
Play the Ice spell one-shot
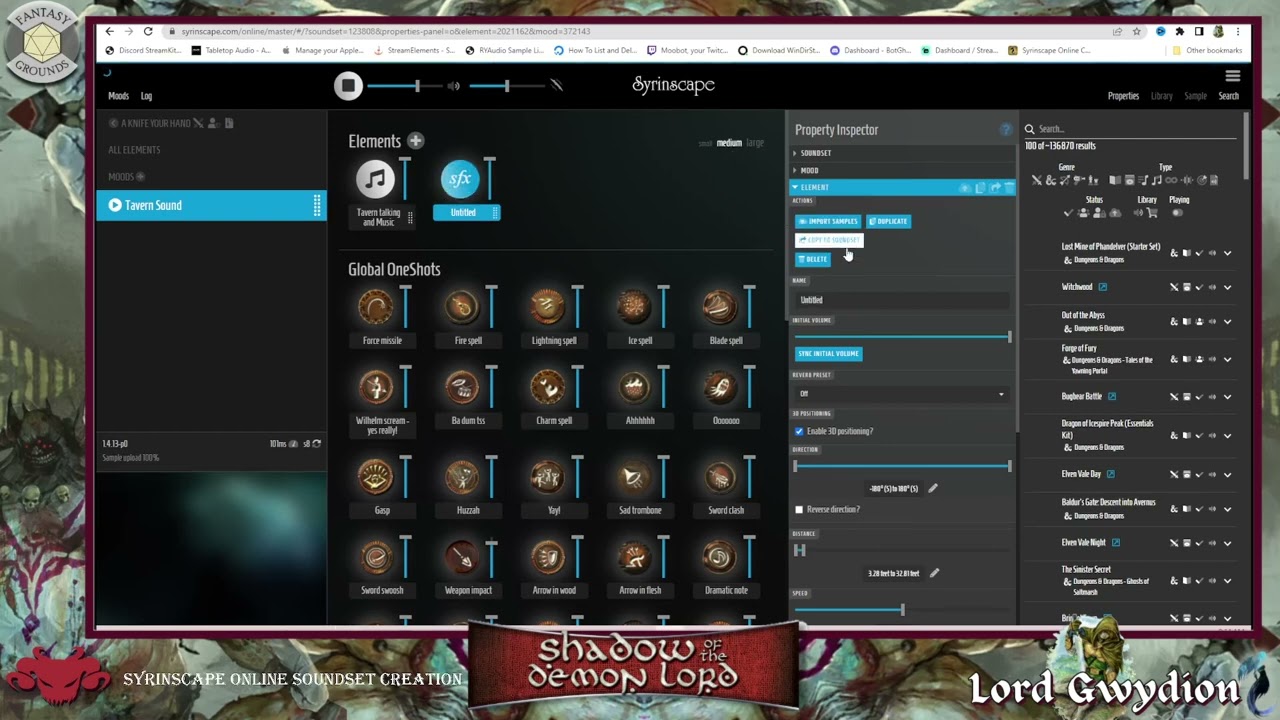[x=634, y=308]
